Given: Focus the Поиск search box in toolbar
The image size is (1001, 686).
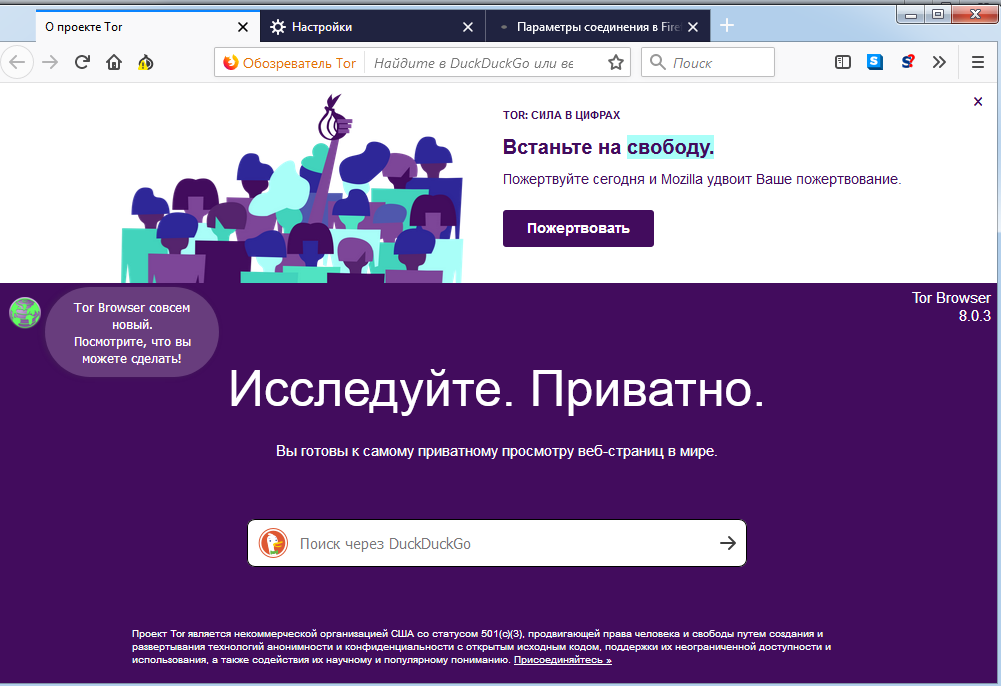Looking at the screenshot, I should pyautogui.click(x=707, y=63).
